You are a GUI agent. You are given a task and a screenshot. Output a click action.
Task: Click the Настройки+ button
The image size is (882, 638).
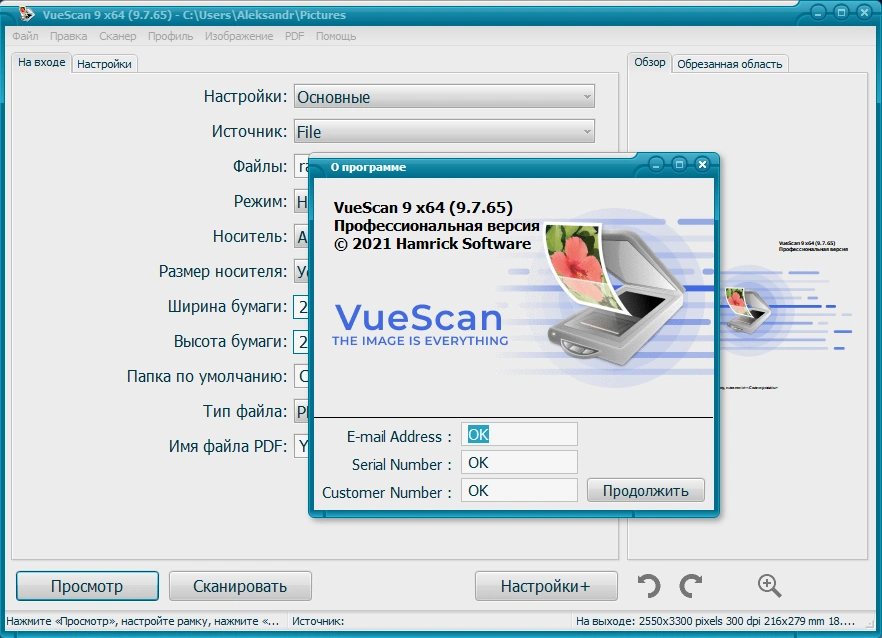[546, 586]
